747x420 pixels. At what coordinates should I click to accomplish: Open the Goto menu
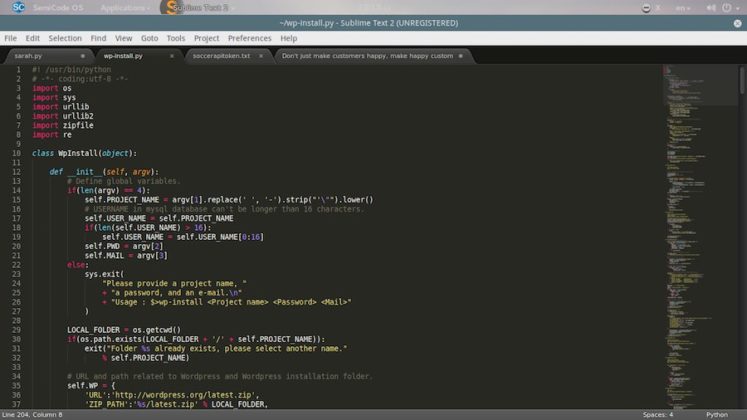pos(149,38)
